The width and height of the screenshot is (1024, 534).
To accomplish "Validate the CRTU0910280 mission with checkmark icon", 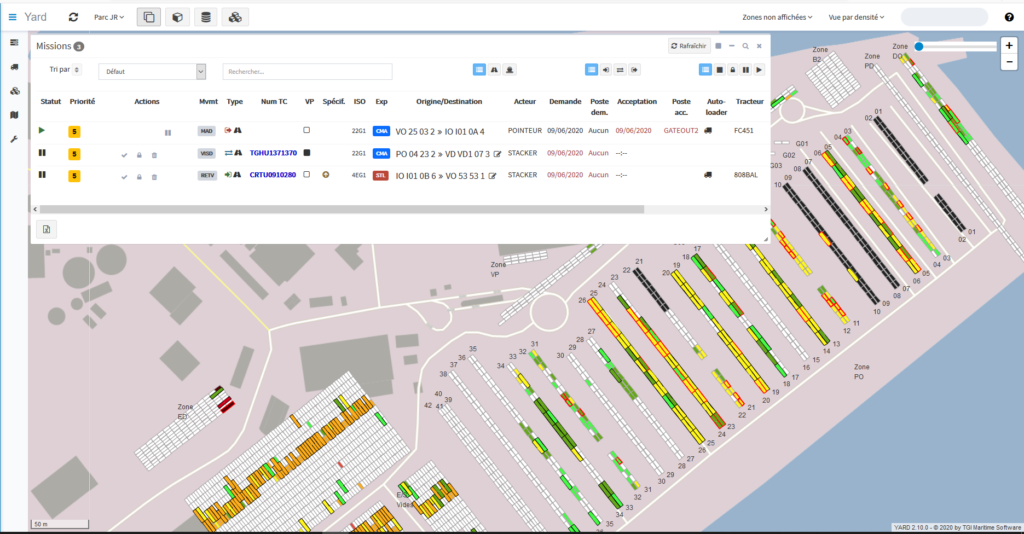I will pos(124,177).
